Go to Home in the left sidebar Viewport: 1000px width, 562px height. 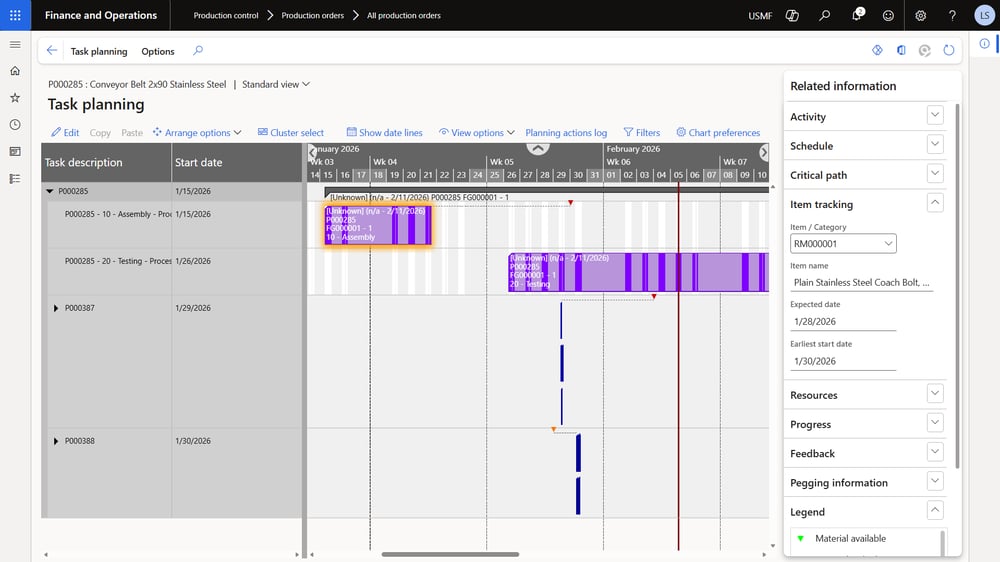(x=15, y=71)
